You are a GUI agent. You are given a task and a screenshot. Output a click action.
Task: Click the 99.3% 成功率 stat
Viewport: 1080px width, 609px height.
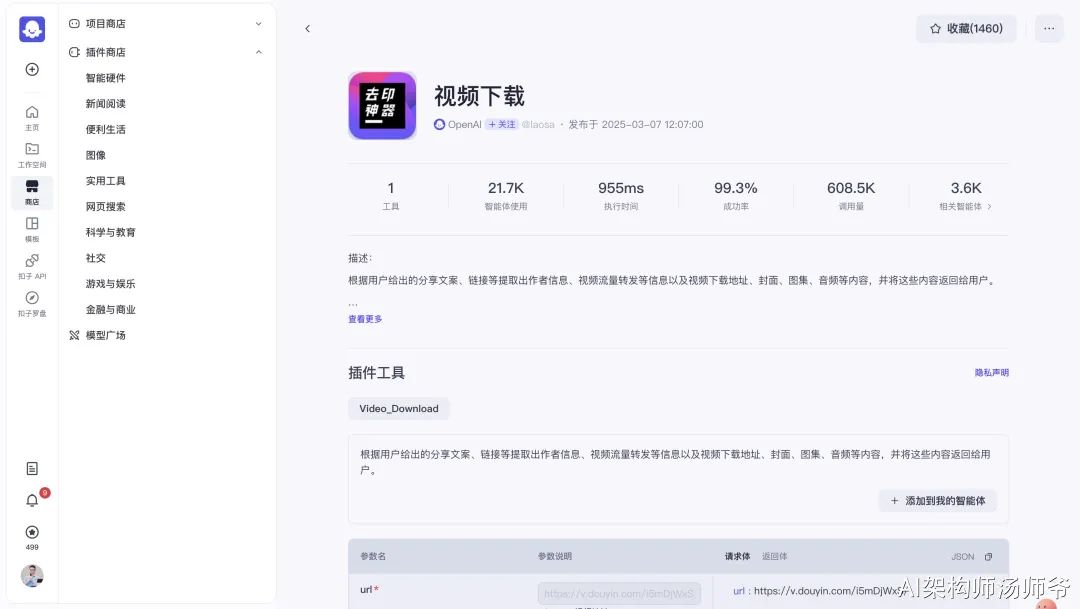pyautogui.click(x=736, y=195)
